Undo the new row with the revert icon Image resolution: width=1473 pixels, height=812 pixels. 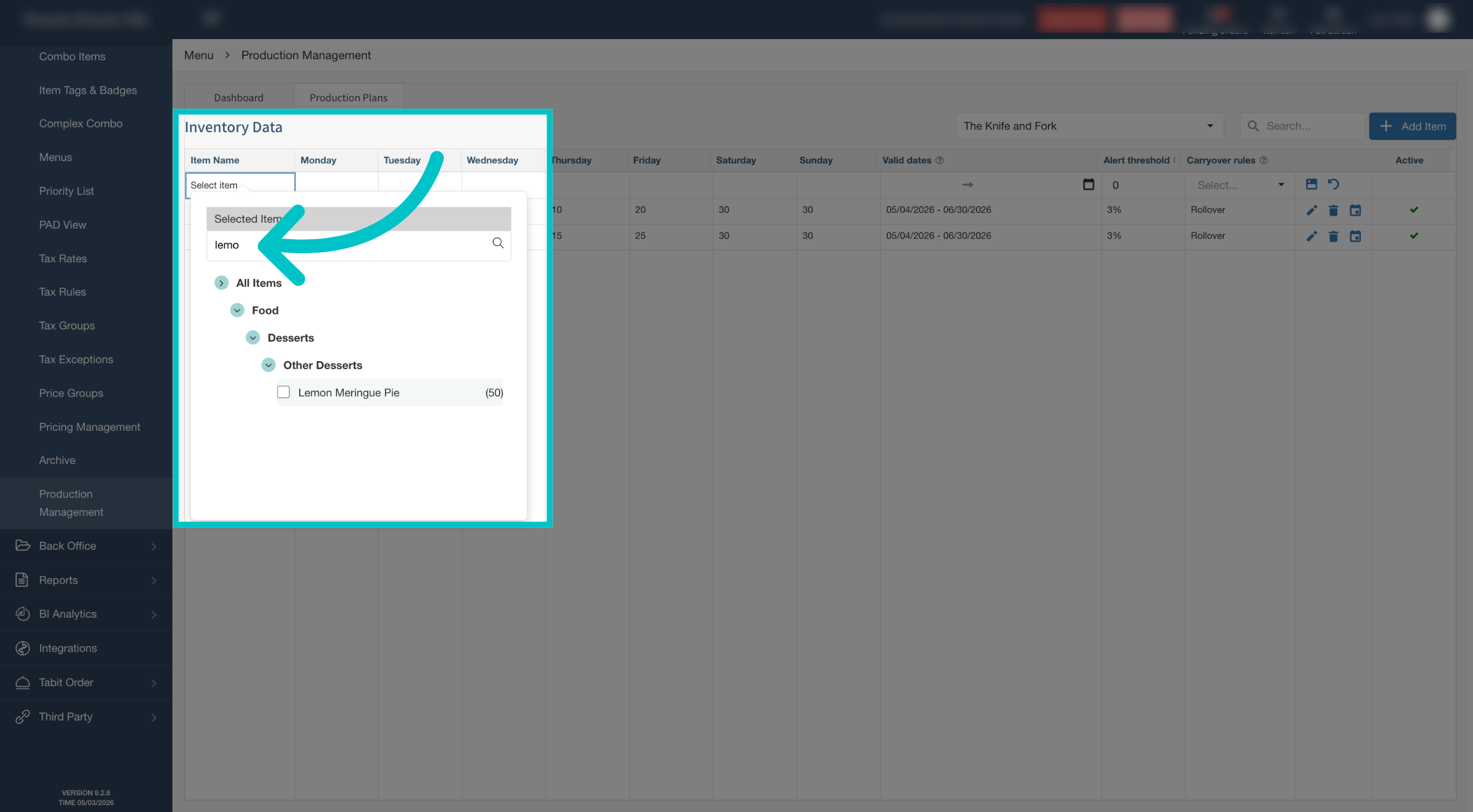point(1333,184)
